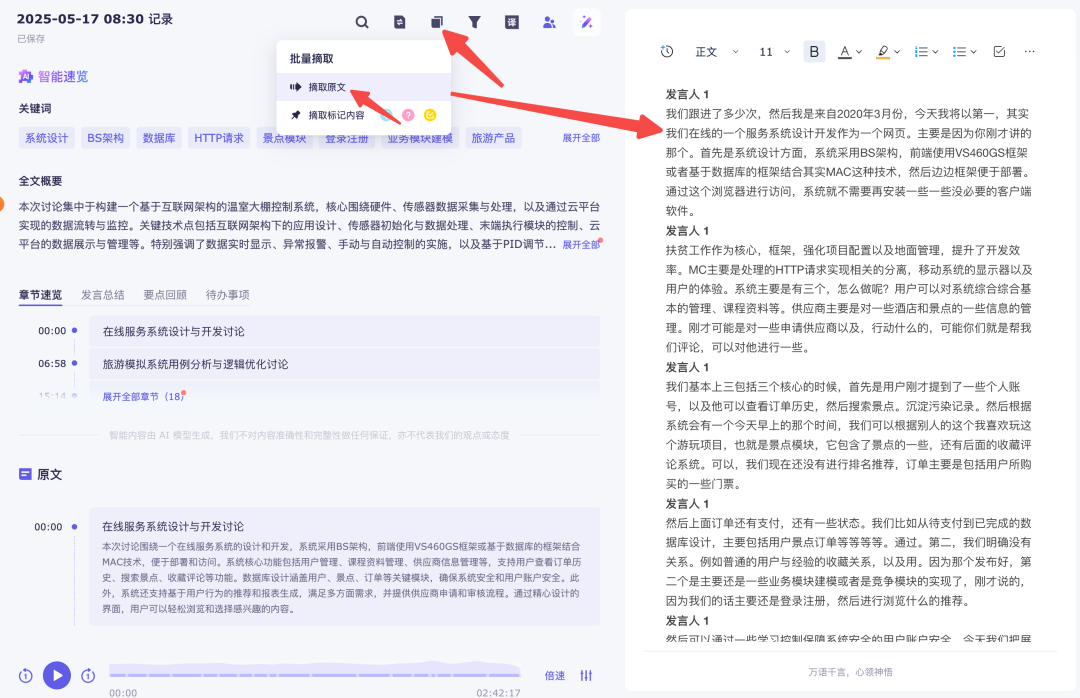Expand all keywords via 展开全部 beside 旅游产品
Screen dimensions: 1080x698
[581, 138]
